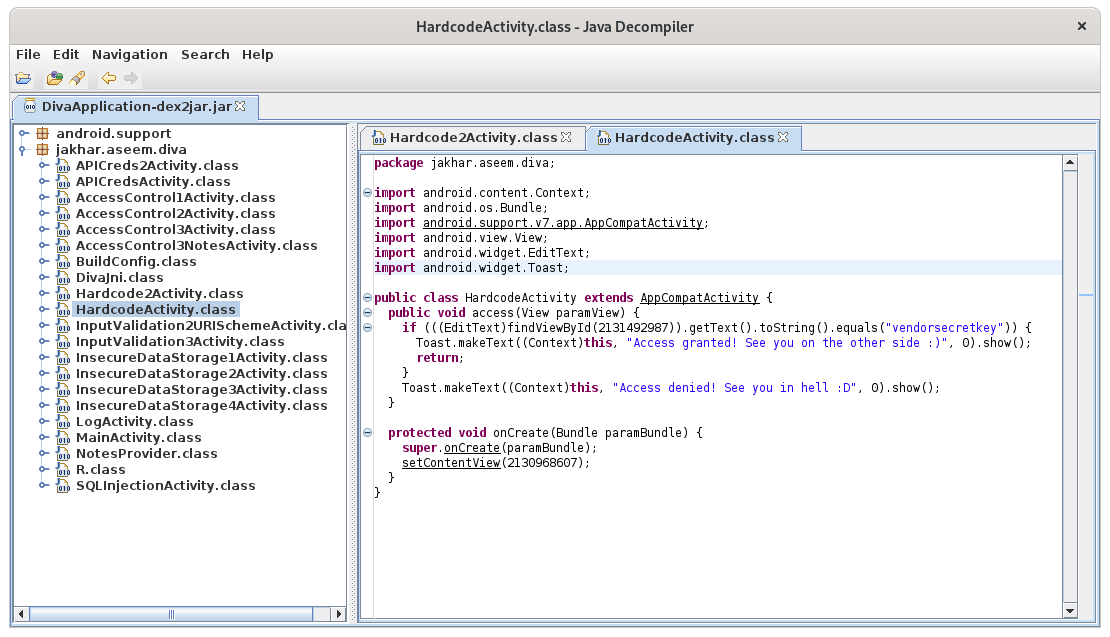Click the tree panel horizontal scrollbar
This screenshot has width=1110, height=637.
170,612
